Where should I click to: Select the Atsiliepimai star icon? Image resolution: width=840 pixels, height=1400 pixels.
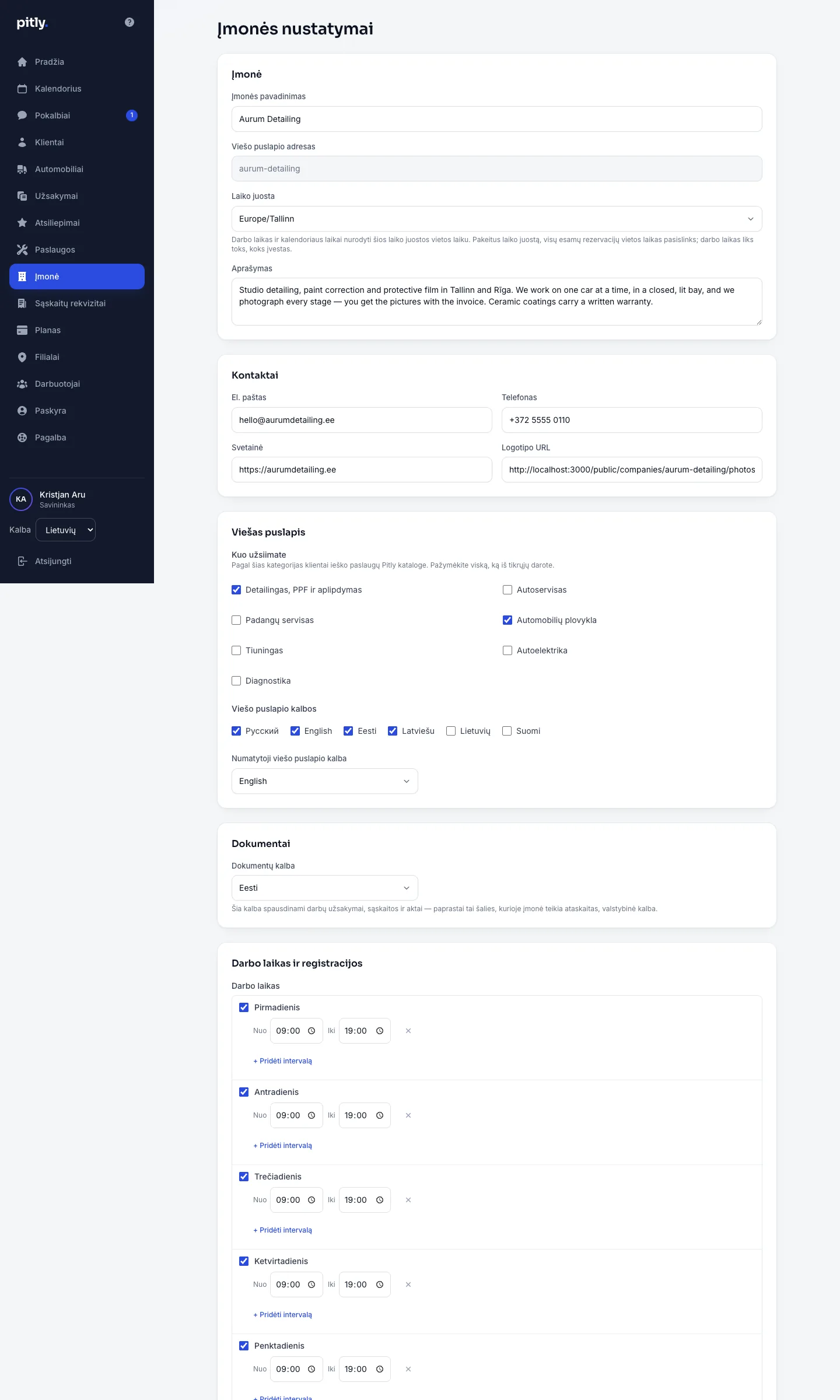[22, 223]
